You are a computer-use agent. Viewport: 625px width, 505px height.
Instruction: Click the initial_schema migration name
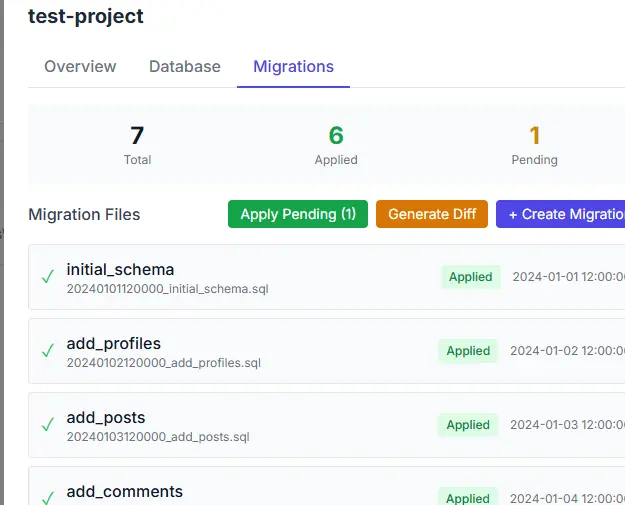tap(120, 270)
